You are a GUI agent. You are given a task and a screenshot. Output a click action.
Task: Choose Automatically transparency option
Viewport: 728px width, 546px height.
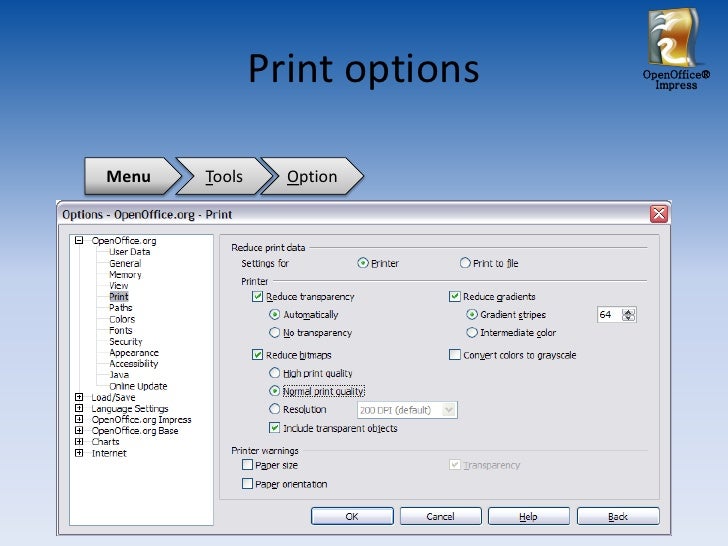coord(274,315)
